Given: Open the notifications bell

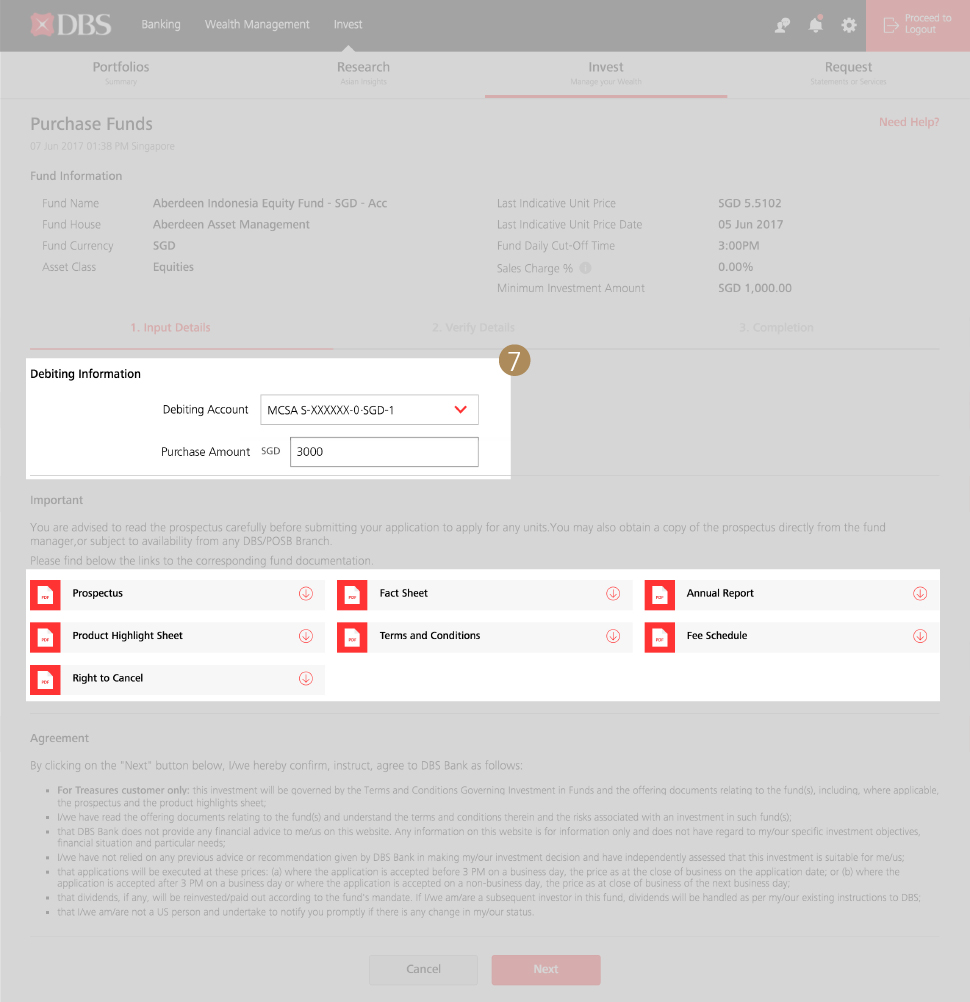Looking at the screenshot, I should tap(815, 24).
